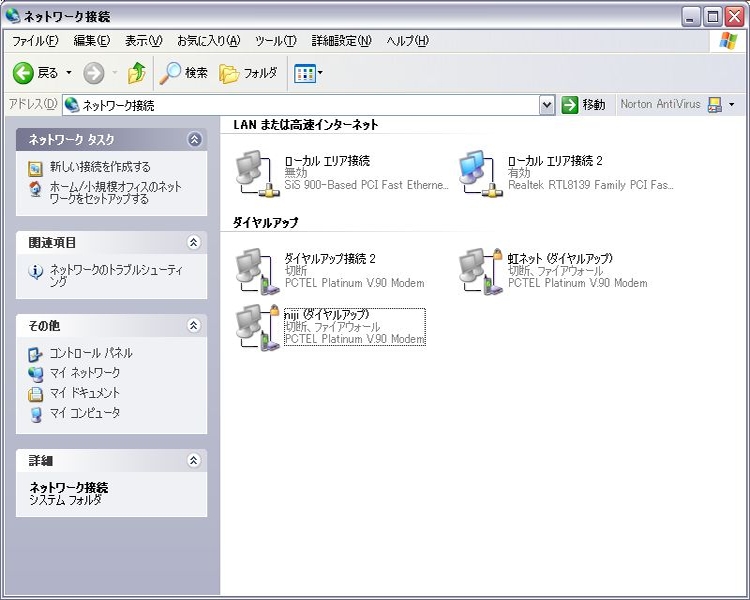Click the niji (ダイヤルアップ) name label
750x600 pixels.
327,315
